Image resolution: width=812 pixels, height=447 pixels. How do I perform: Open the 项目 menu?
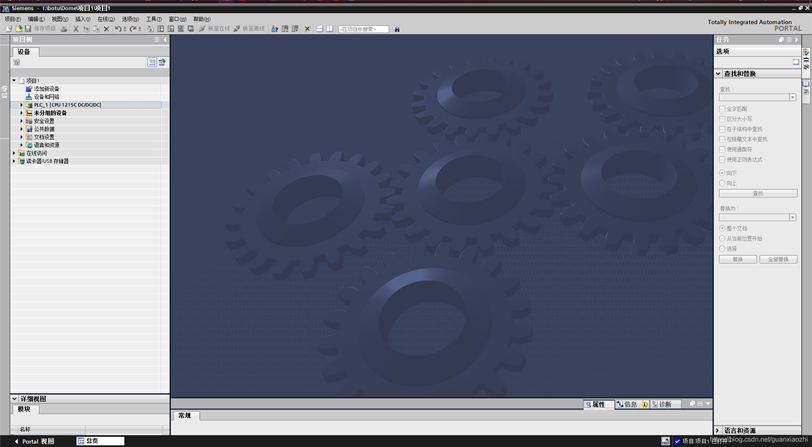[x=13, y=19]
